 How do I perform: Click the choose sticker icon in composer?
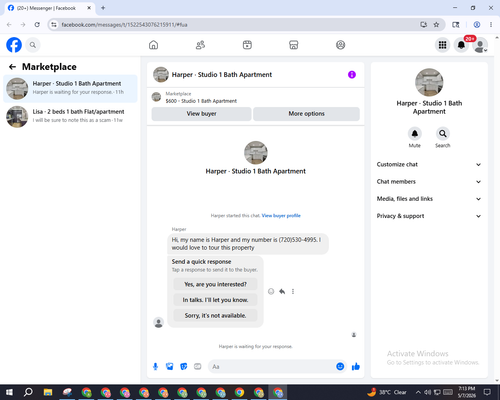click(x=184, y=367)
